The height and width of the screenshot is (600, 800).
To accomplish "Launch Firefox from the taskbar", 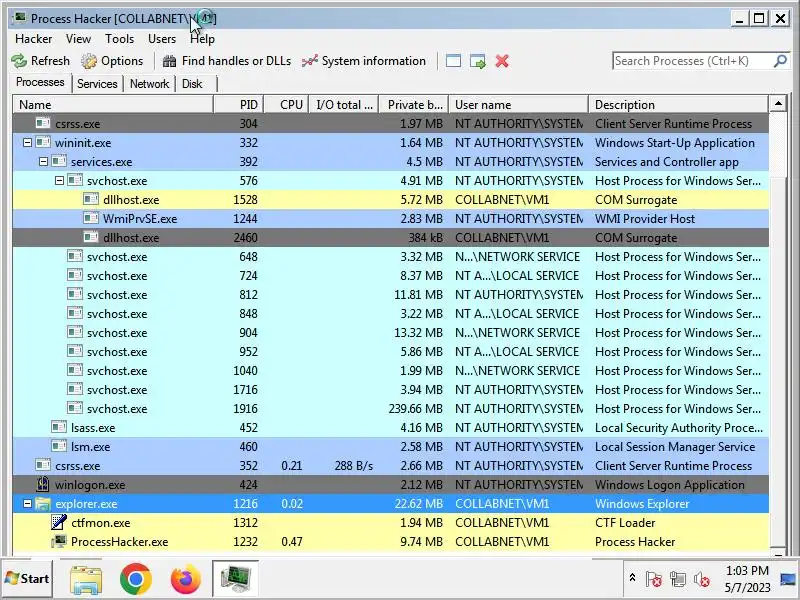I will coord(185,580).
